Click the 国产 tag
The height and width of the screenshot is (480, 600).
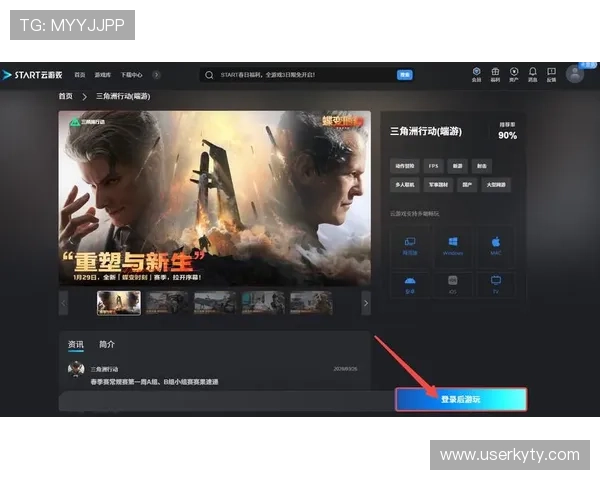467,185
